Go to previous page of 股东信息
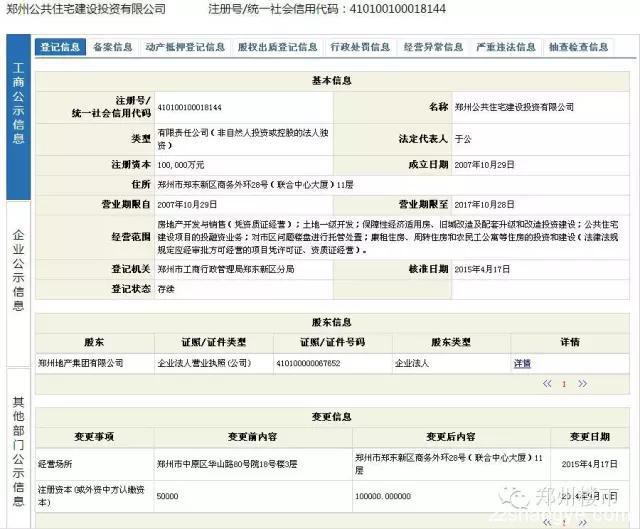Screen dimensions: 640x529 click(547, 384)
